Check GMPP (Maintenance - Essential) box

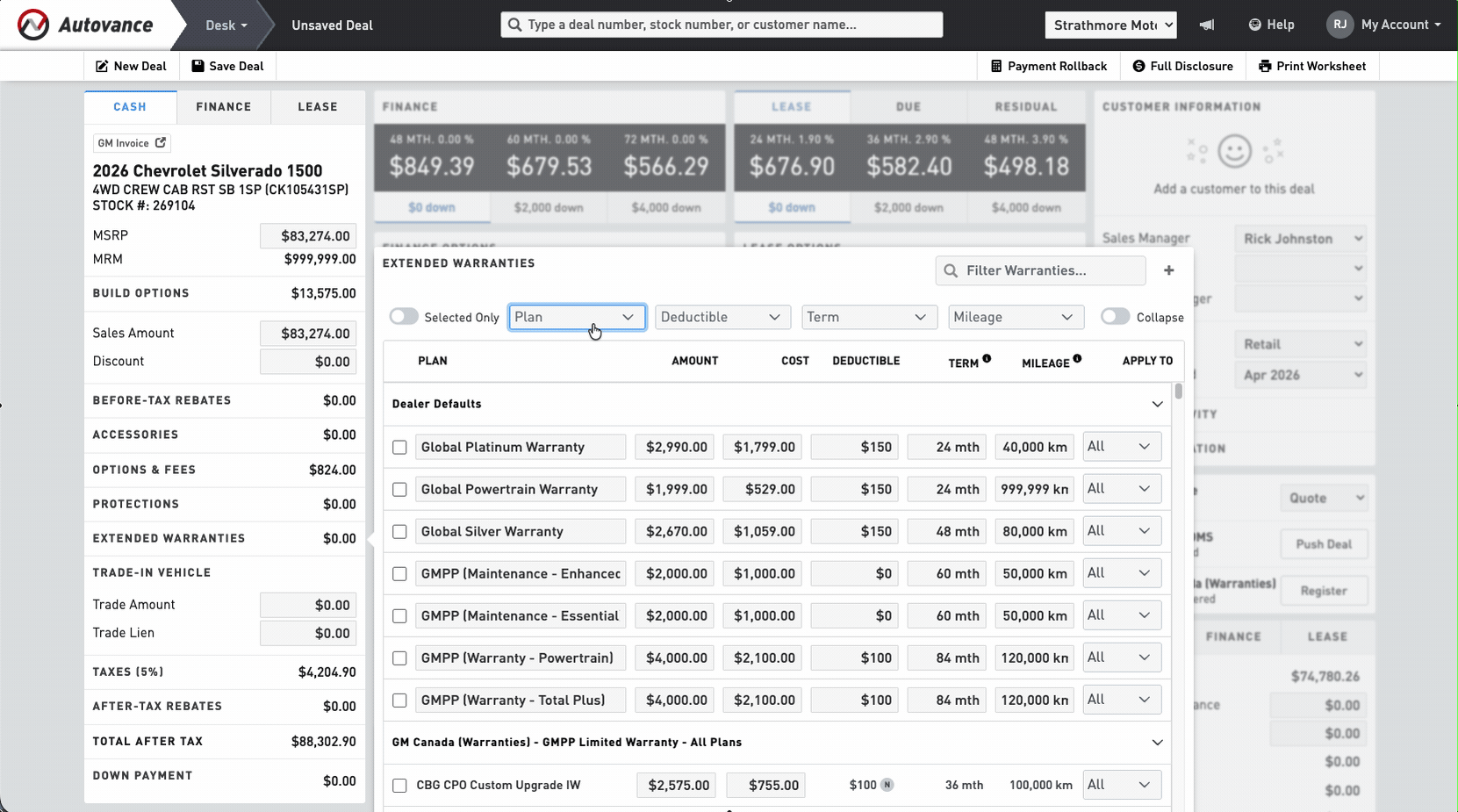(x=399, y=615)
